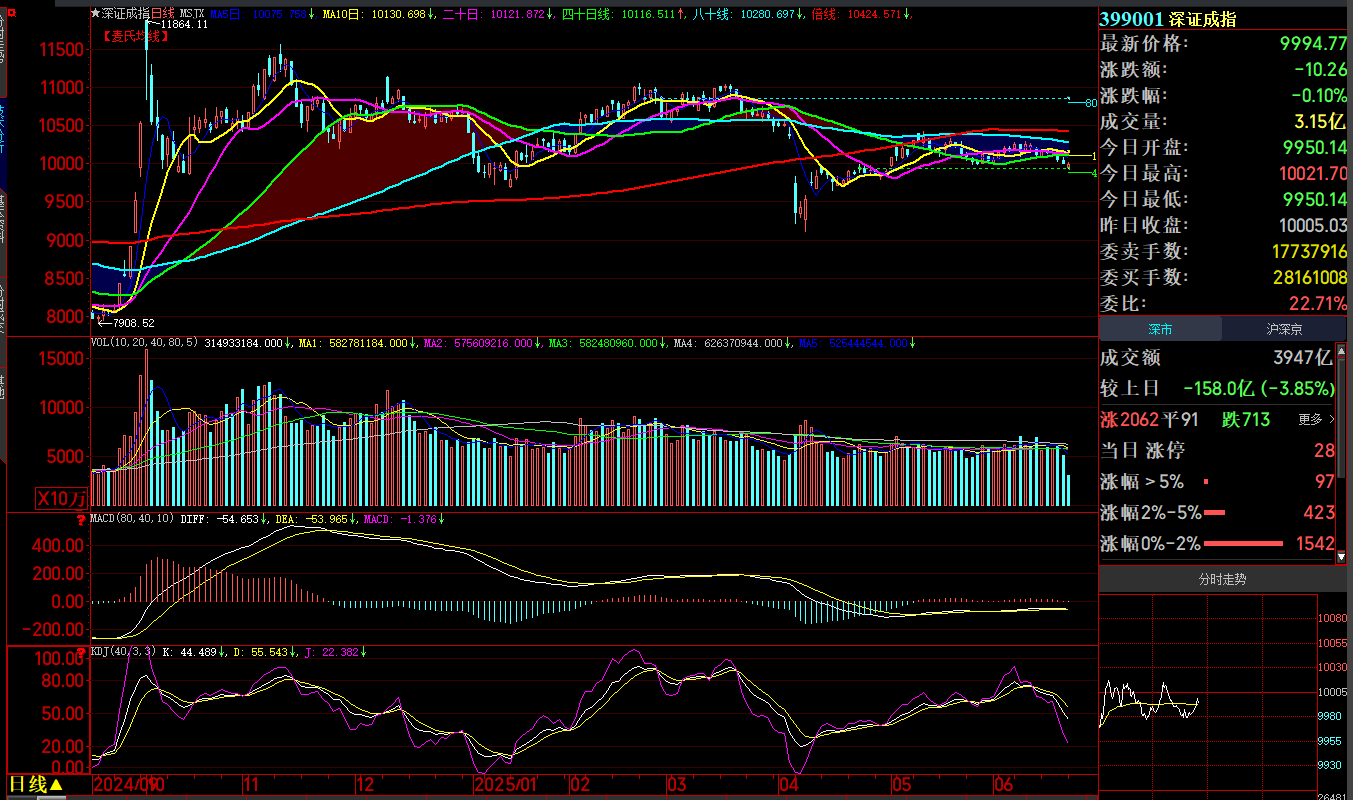The image size is (1353, 800).
Task: Click the MACD(80,40,10) indicator title
Action: (x=132, y=520)
